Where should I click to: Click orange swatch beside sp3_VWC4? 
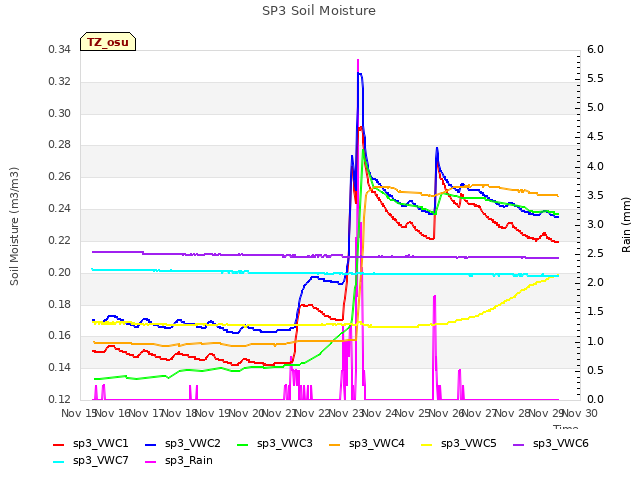pyautogui.click(x=335, y=444)
